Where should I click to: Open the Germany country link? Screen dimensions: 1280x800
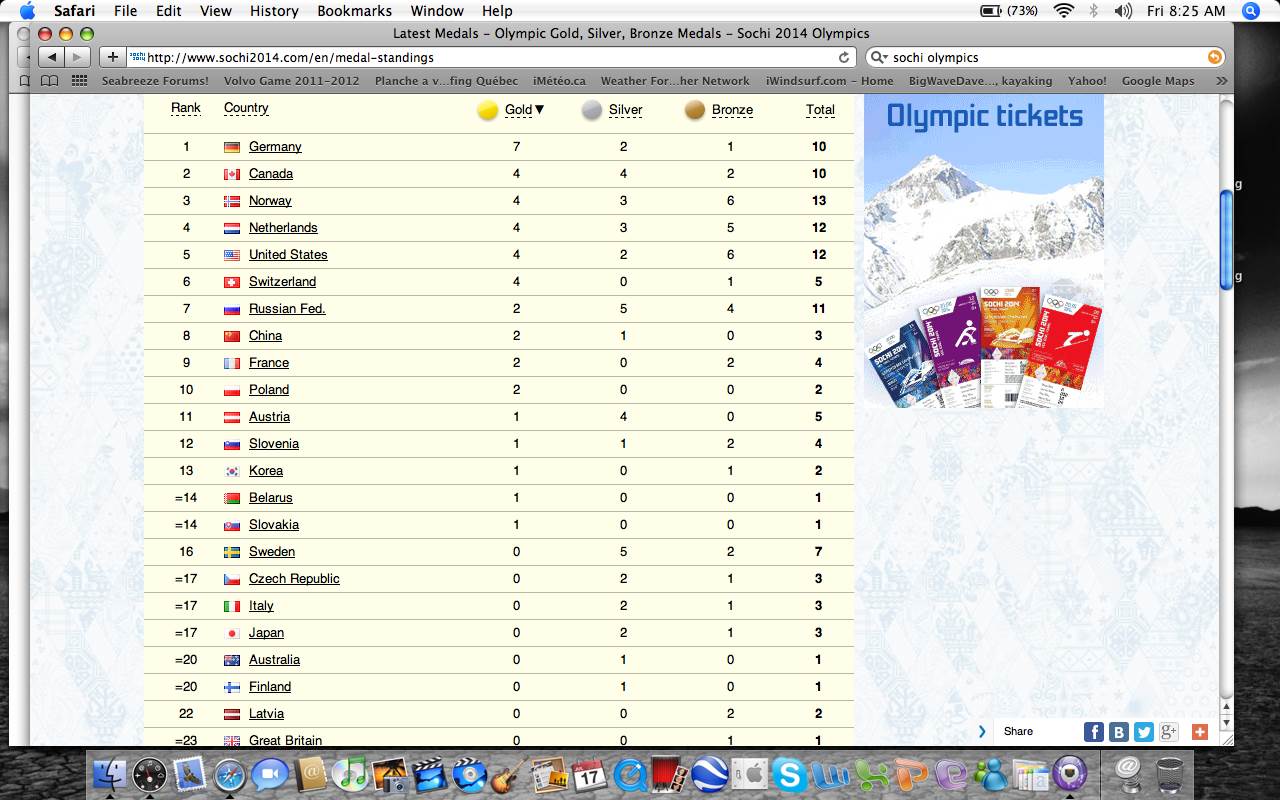pyautogui.click(x=275, y=147)
